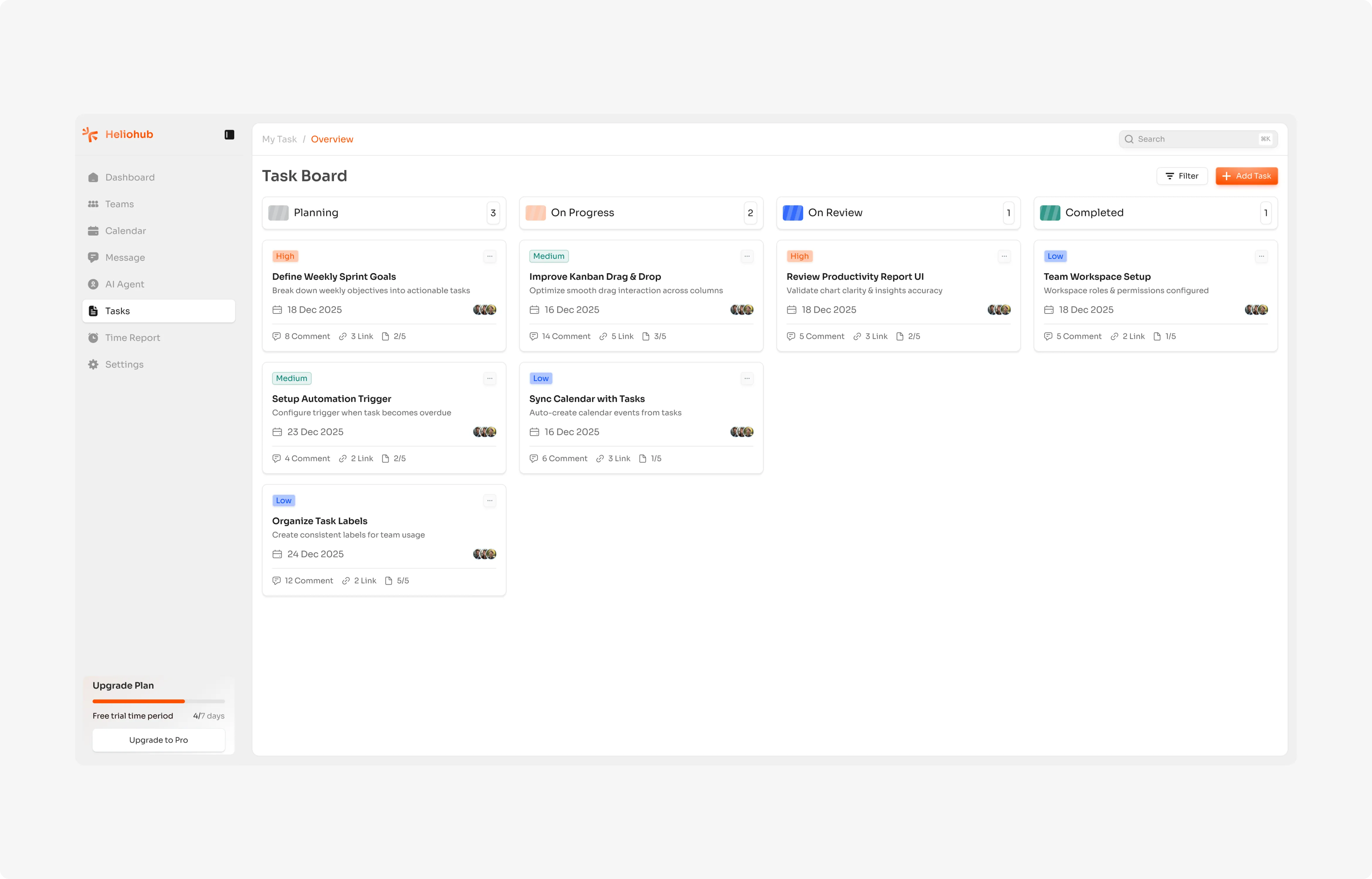Click the calendar icon on Organize Task Labels
The width and height of the screenshot is (1372, 879).
coord(277,554)
